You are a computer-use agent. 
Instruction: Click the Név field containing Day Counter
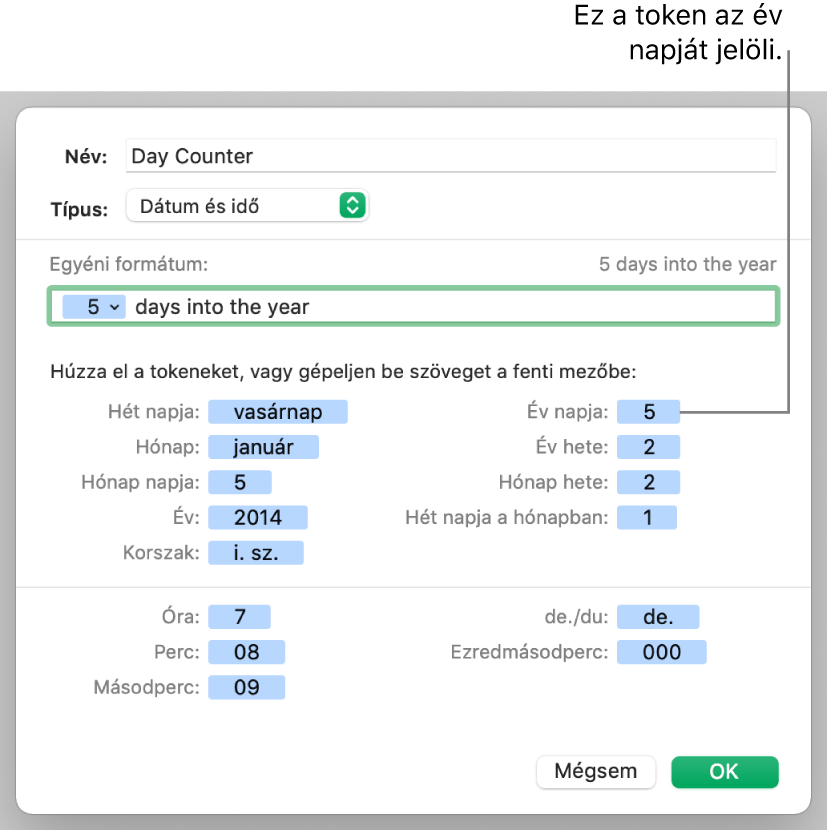point(451,156)
